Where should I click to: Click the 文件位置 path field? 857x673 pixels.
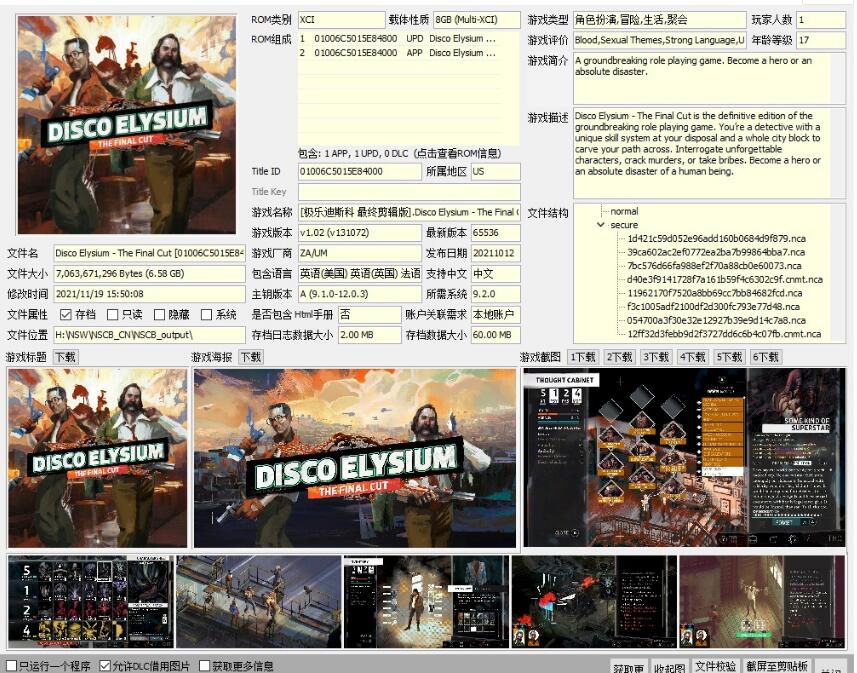coord(149,335)
